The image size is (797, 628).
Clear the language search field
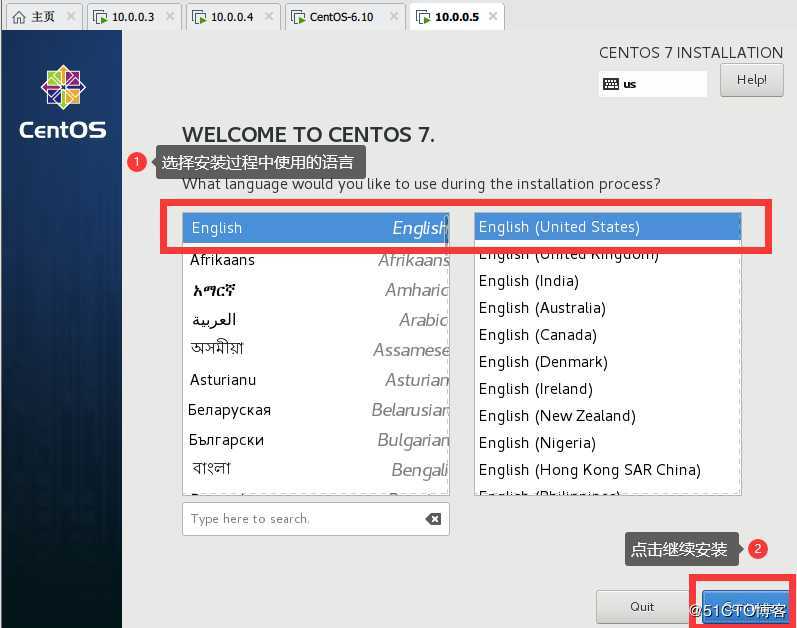point(433,519)
